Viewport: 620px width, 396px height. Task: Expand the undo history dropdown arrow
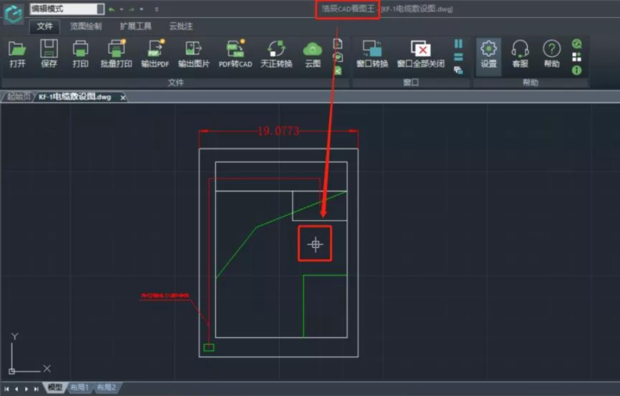tap(121, 9)
